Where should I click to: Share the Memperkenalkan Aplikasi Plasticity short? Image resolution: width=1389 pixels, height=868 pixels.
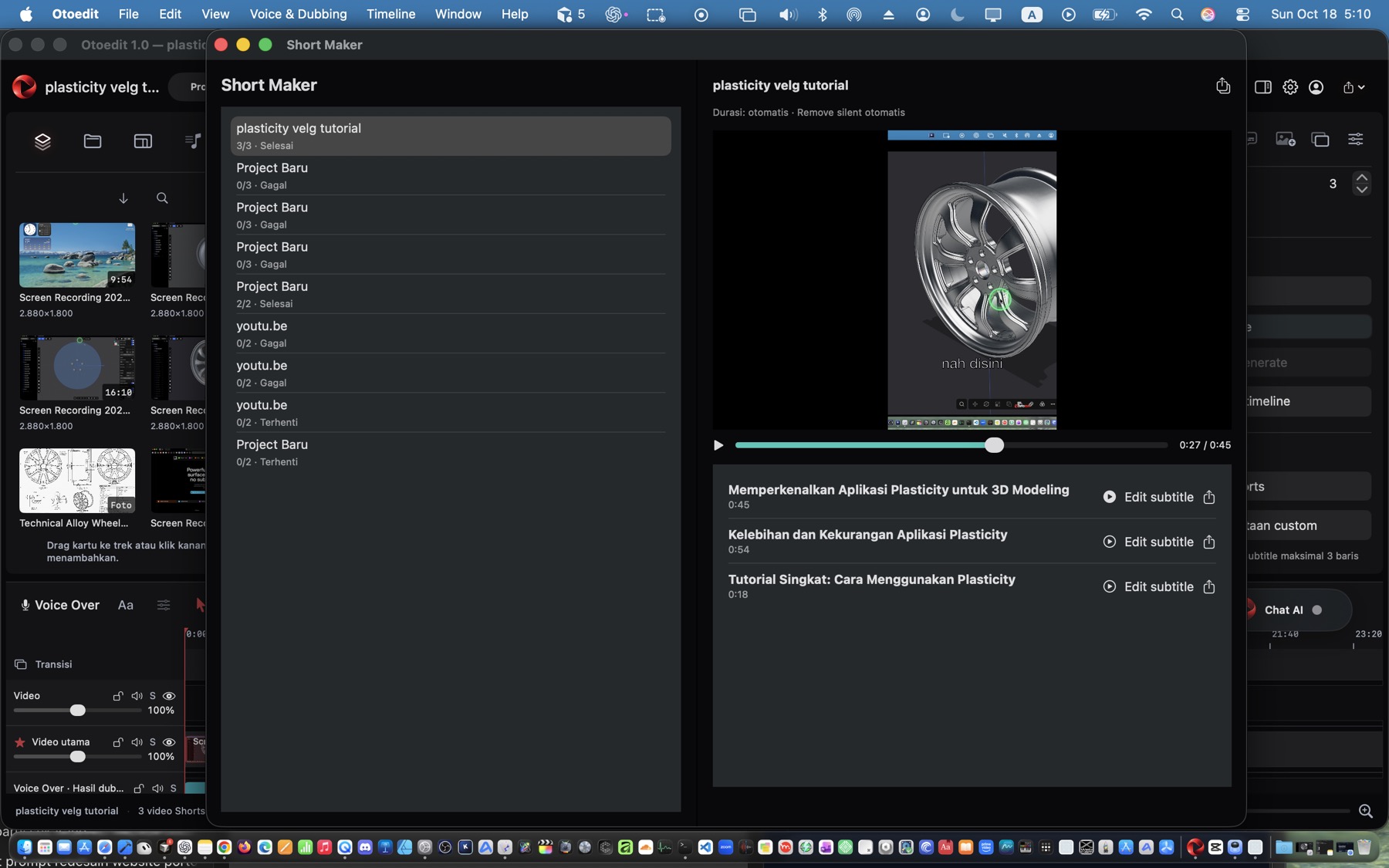[1209, 497]
